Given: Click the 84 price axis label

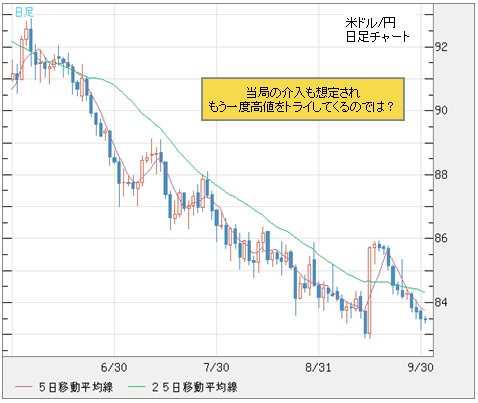Looking at the screenshot, I should click(x=441, y=302).
